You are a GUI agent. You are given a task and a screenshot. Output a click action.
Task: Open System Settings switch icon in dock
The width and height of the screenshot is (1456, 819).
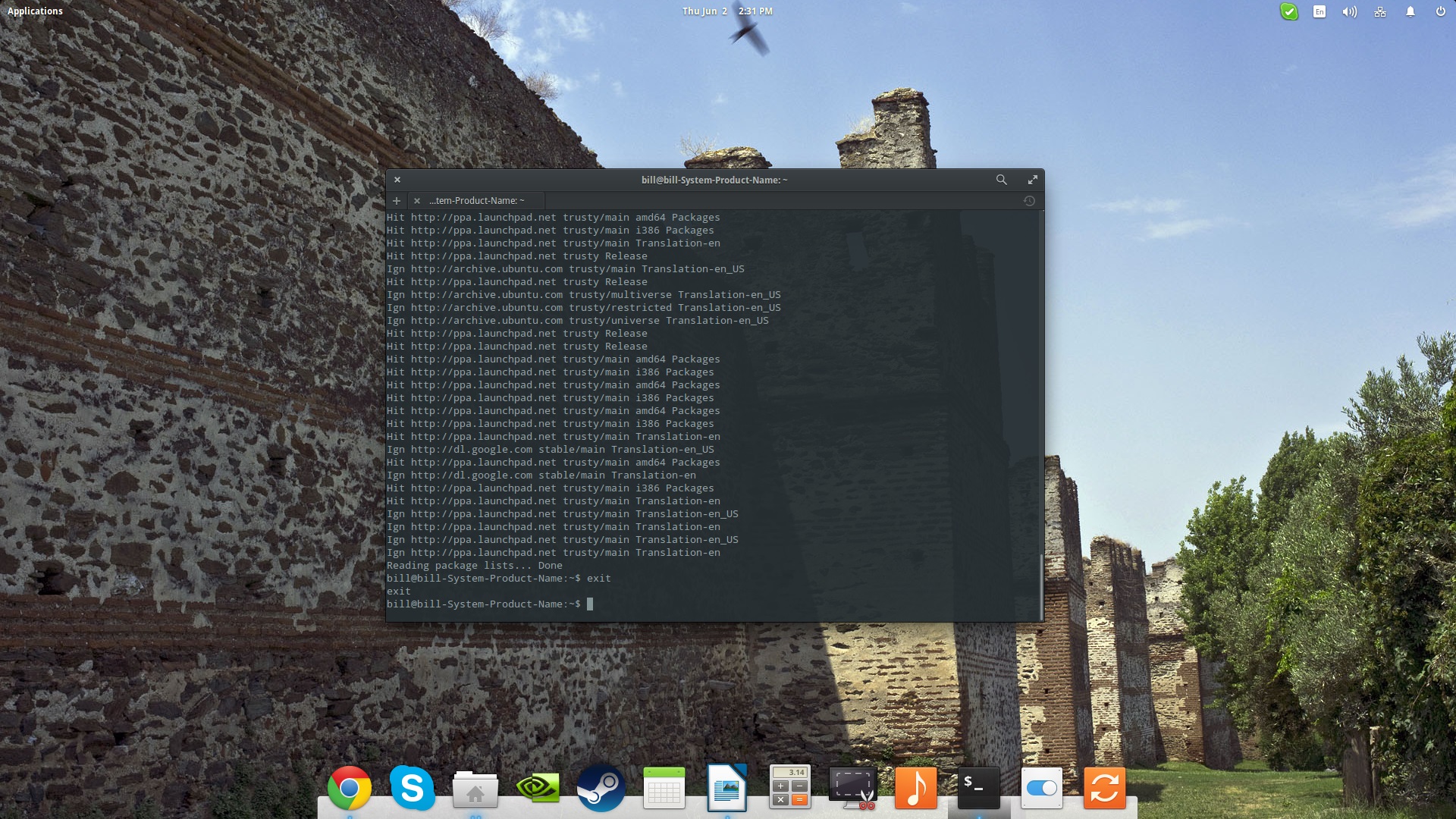coord(1041,789)
